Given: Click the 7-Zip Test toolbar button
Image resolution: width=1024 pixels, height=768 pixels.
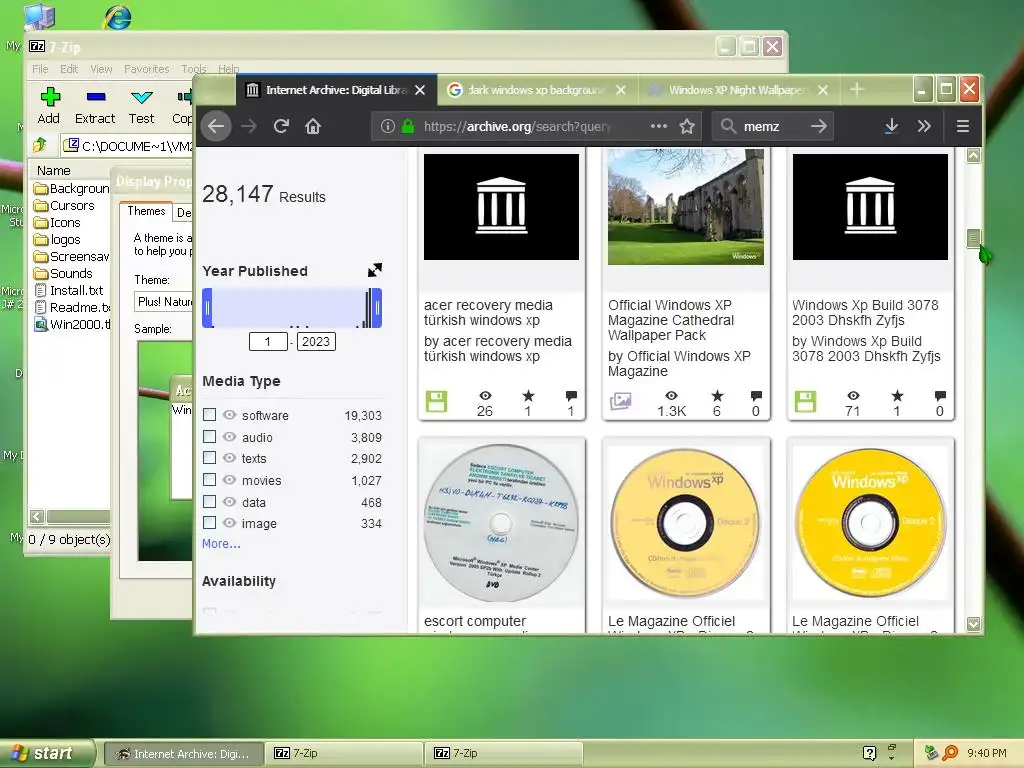Looking at the screenshot, I should tap(142, 106).
